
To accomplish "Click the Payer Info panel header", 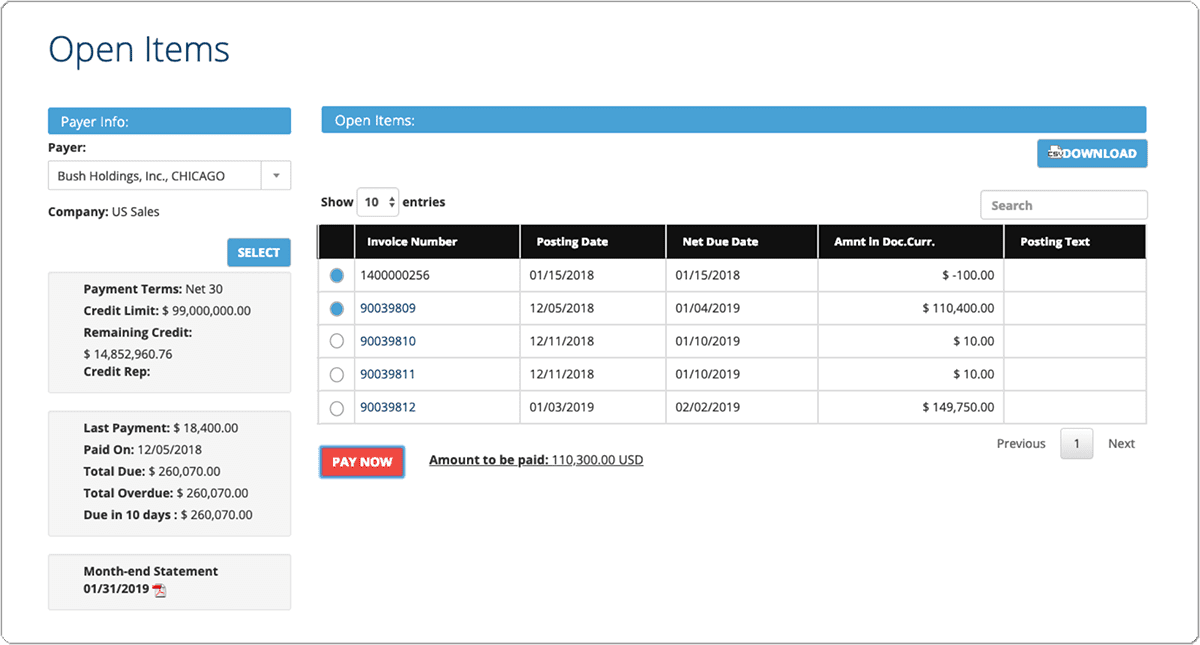I will pos(169,121).
